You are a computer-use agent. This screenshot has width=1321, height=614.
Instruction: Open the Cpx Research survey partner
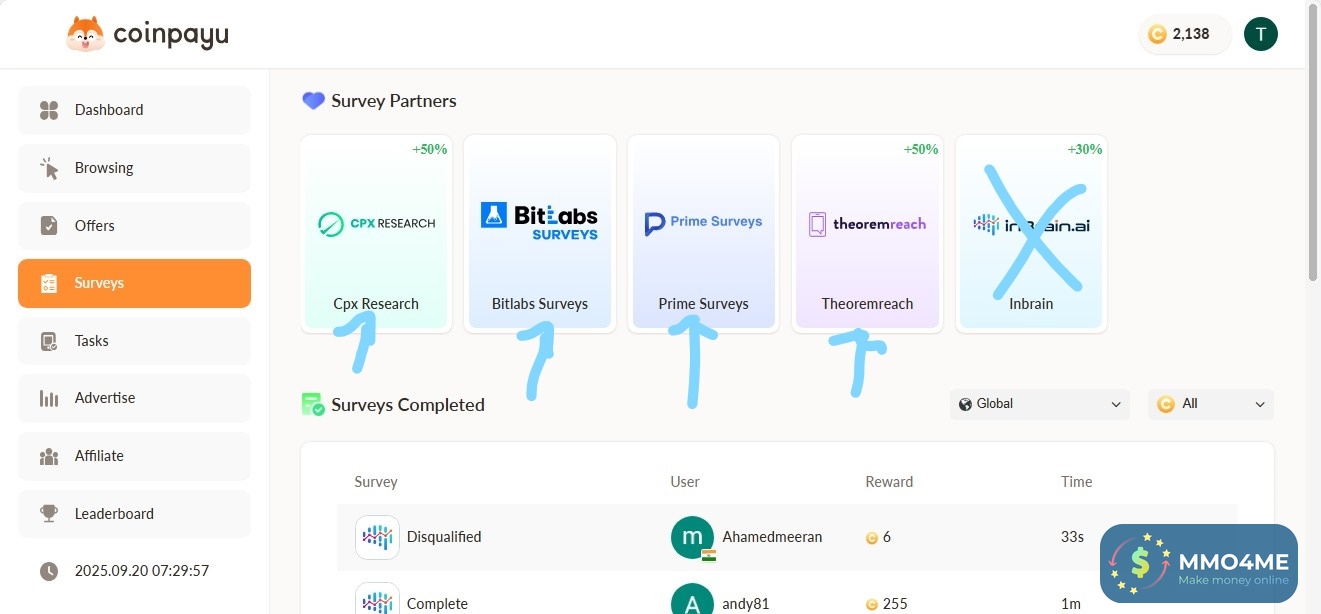point(376,233)
